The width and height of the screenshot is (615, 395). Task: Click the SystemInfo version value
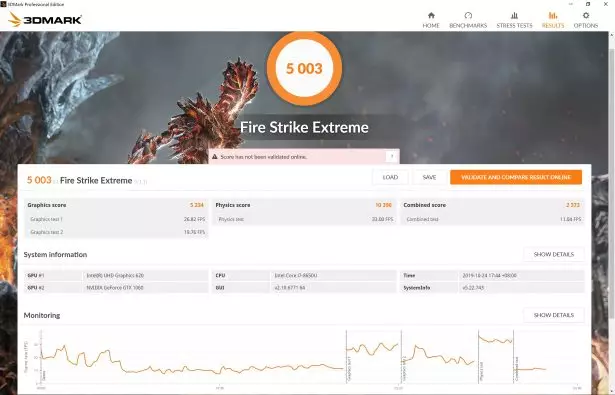(473, 288)
